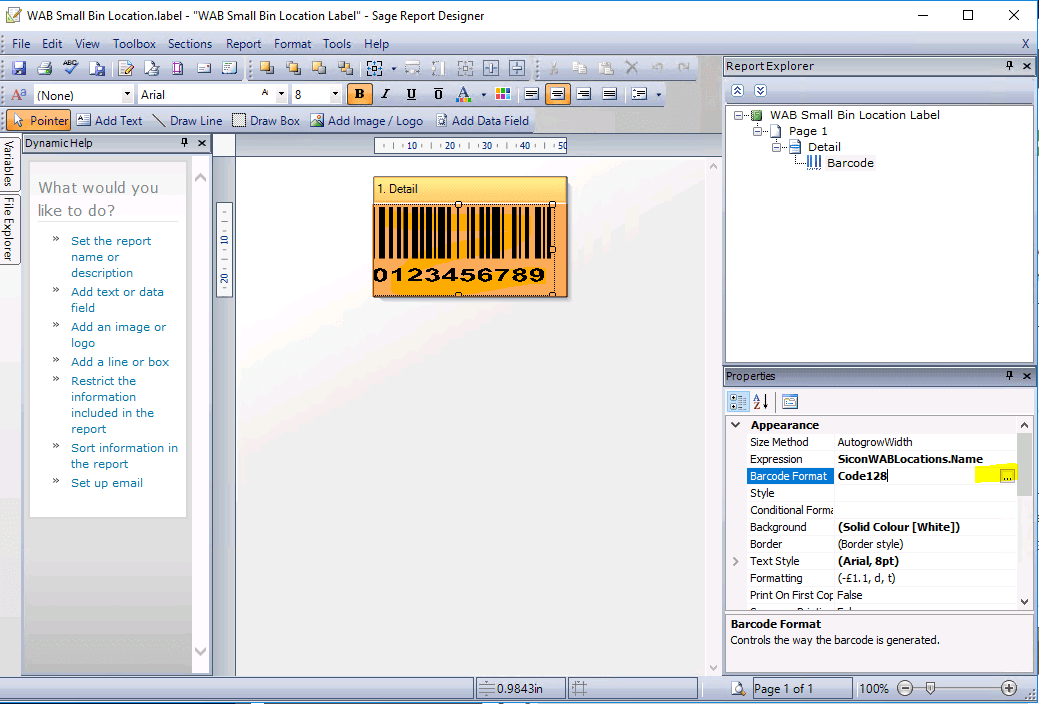Click the styles Aa icon
Screen dimensions: 1039x704
coord(19,95)
